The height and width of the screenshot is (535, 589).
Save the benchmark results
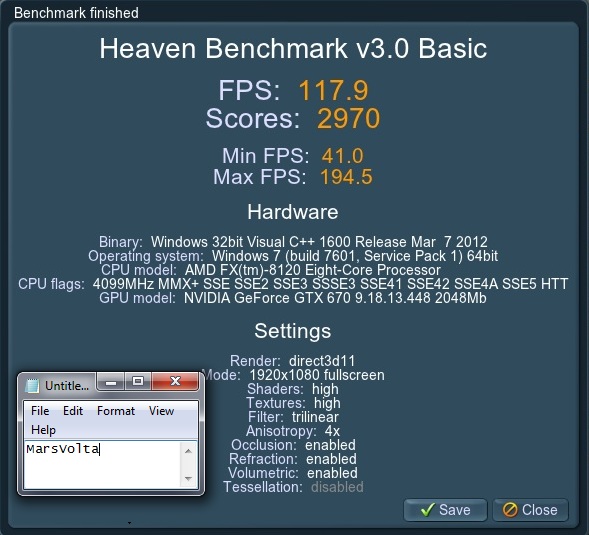[445, 510]
